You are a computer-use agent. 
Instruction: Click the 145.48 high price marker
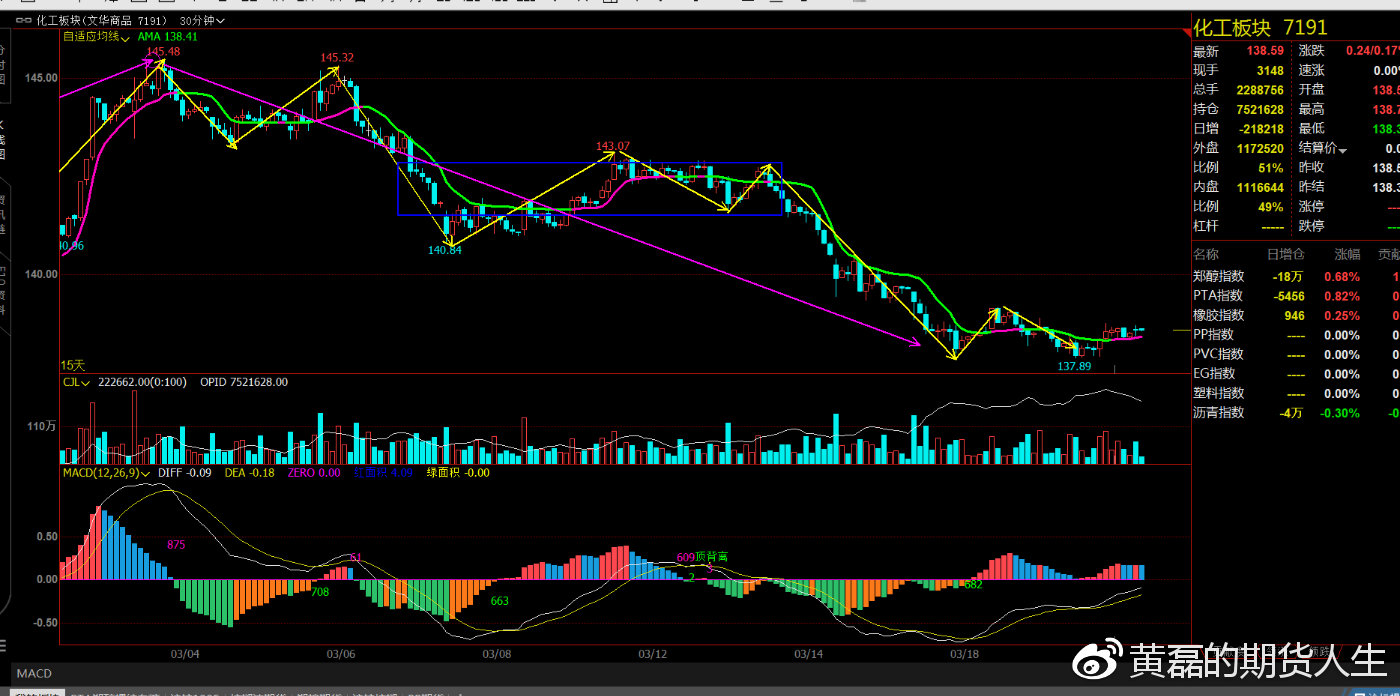(x=163, y=51)
